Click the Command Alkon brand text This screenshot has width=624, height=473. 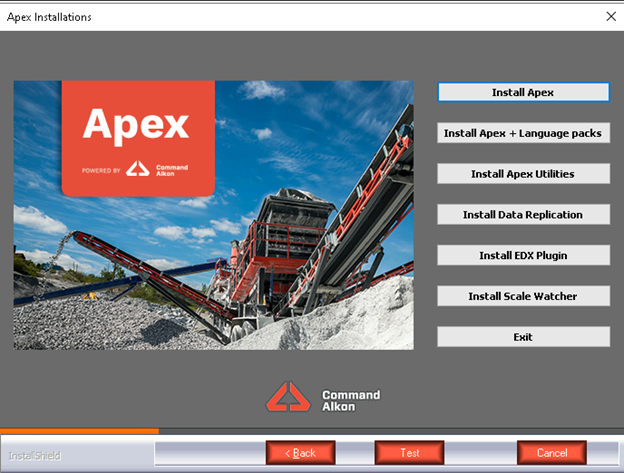tap(351, 401)
